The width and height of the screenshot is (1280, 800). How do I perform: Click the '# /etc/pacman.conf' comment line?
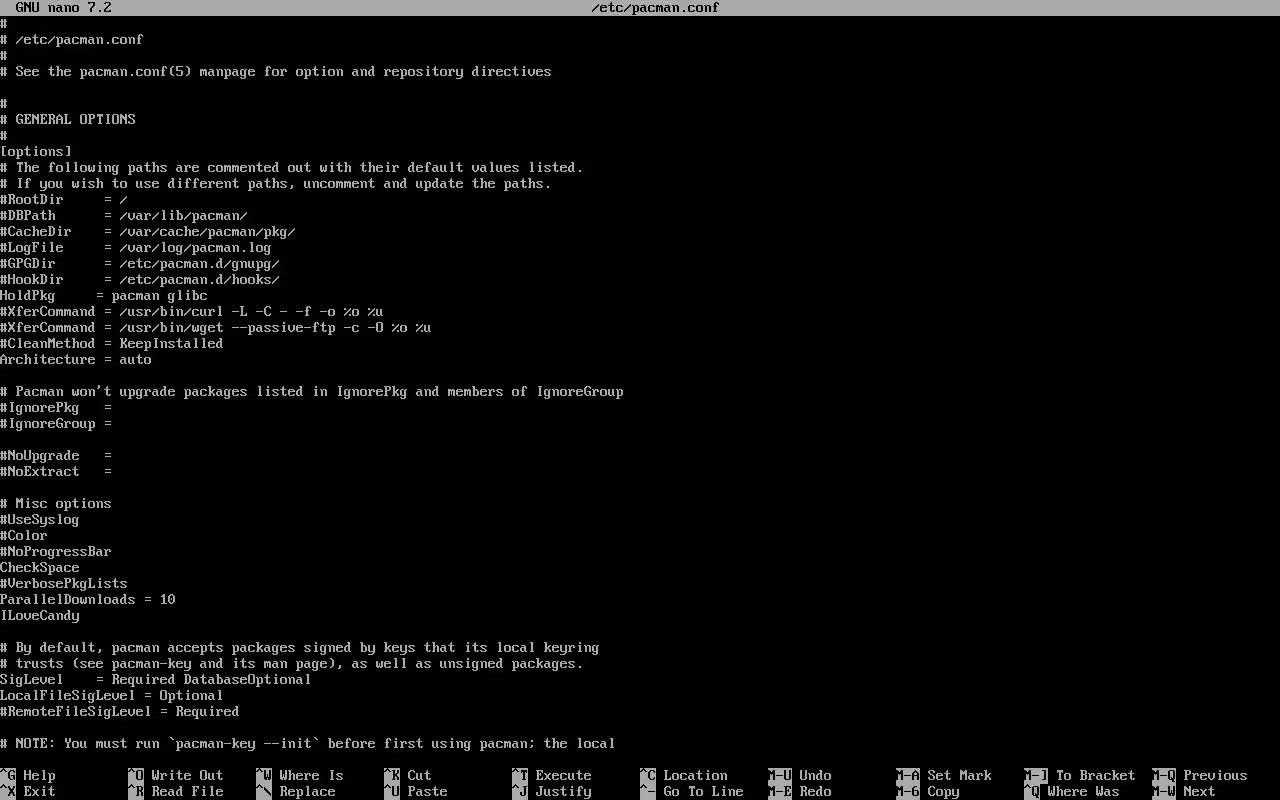[x=72, y=39]
